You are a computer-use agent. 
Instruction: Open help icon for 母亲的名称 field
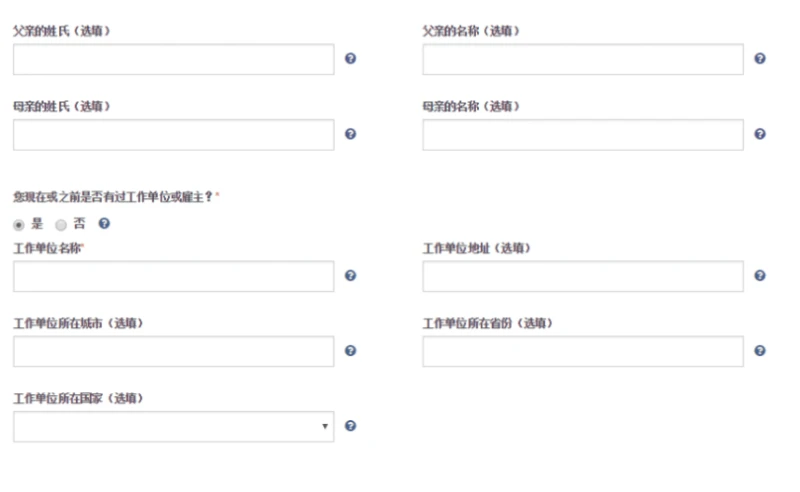[x=760, y=134]
